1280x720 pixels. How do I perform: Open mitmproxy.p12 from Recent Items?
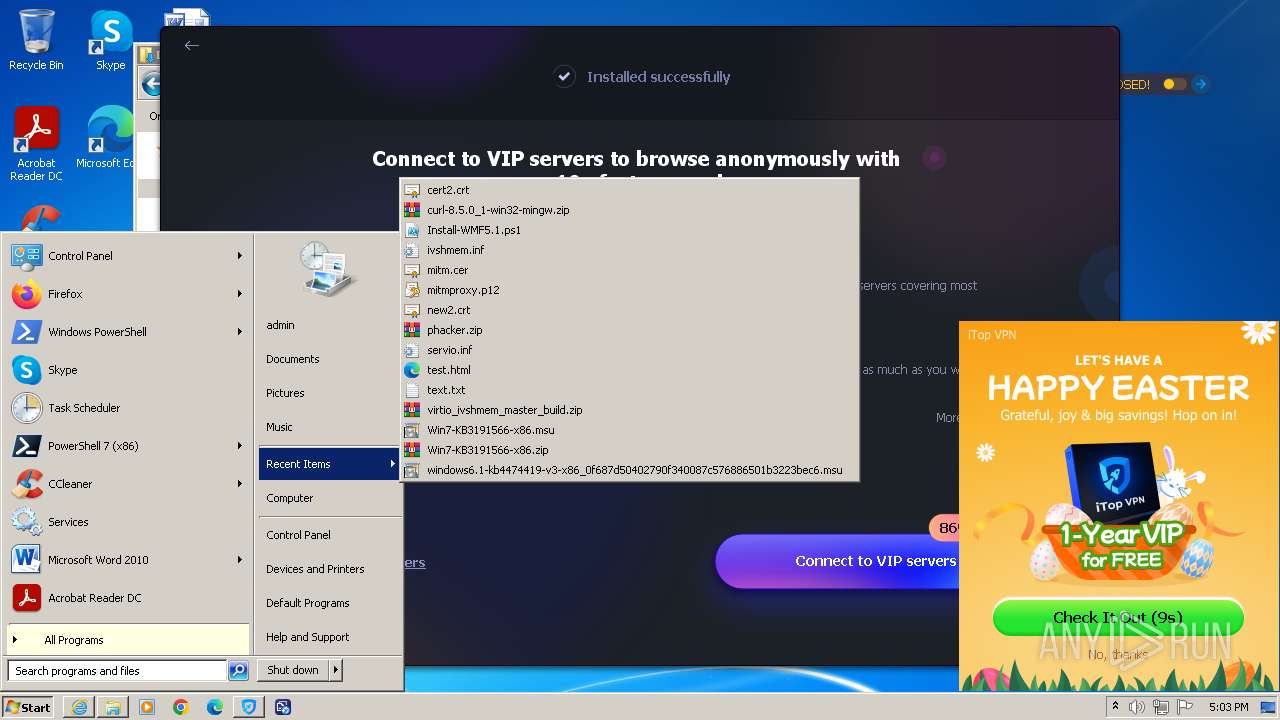pos(629,290)
